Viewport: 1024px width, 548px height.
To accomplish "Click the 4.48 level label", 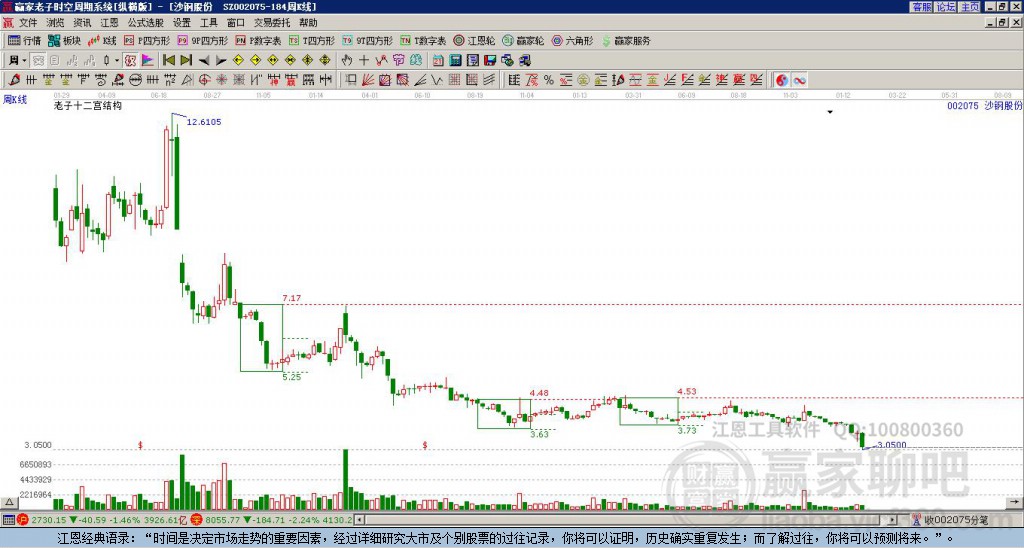I will (x=539, y=393).
